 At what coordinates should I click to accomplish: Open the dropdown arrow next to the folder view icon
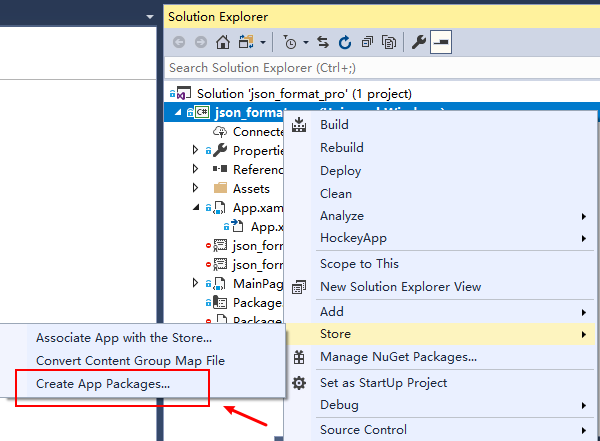[262, 42]
